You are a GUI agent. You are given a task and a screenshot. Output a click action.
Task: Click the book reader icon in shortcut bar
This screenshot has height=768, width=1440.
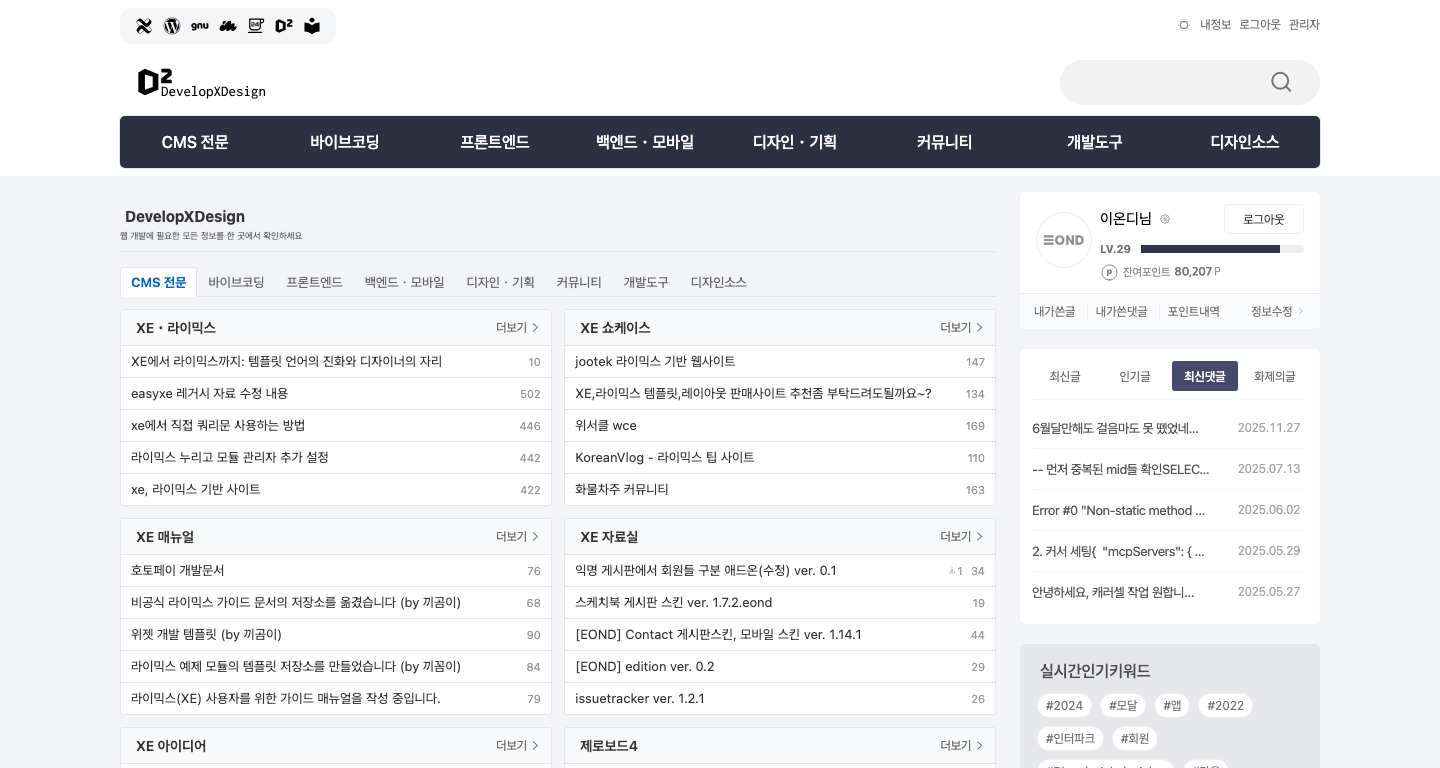pos(312,26)
